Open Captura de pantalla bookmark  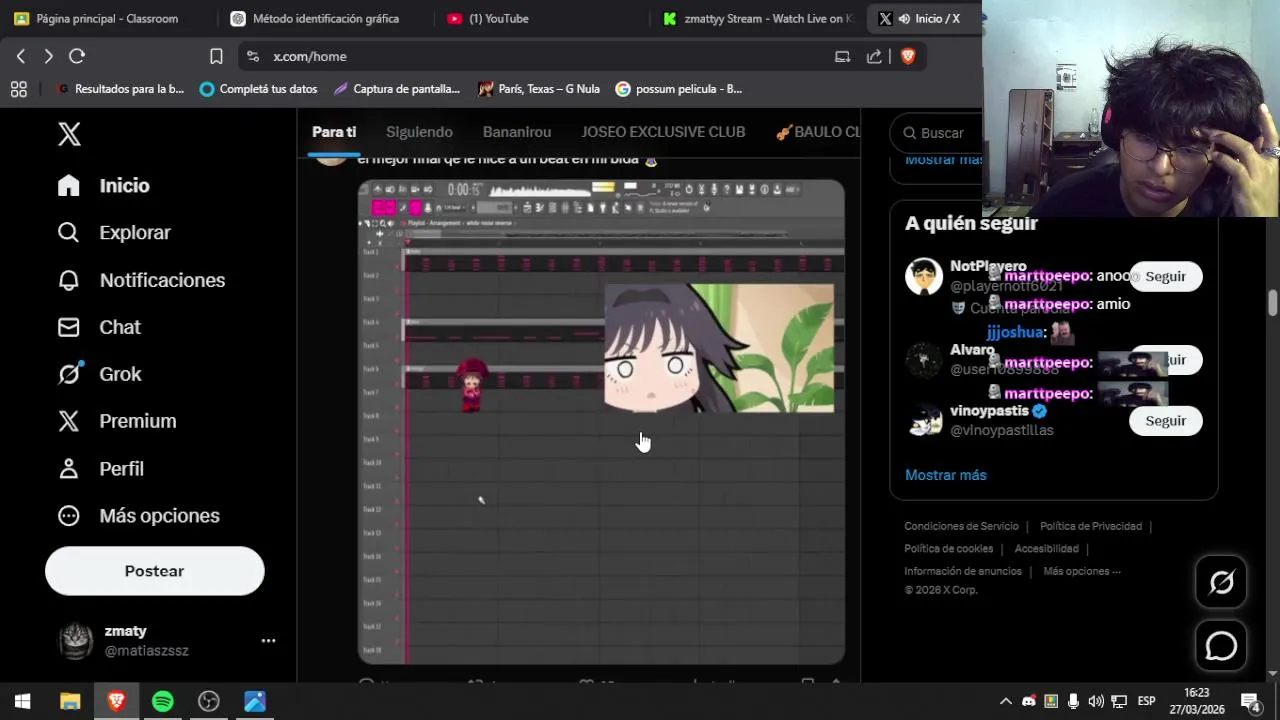[x=396, y=89]
